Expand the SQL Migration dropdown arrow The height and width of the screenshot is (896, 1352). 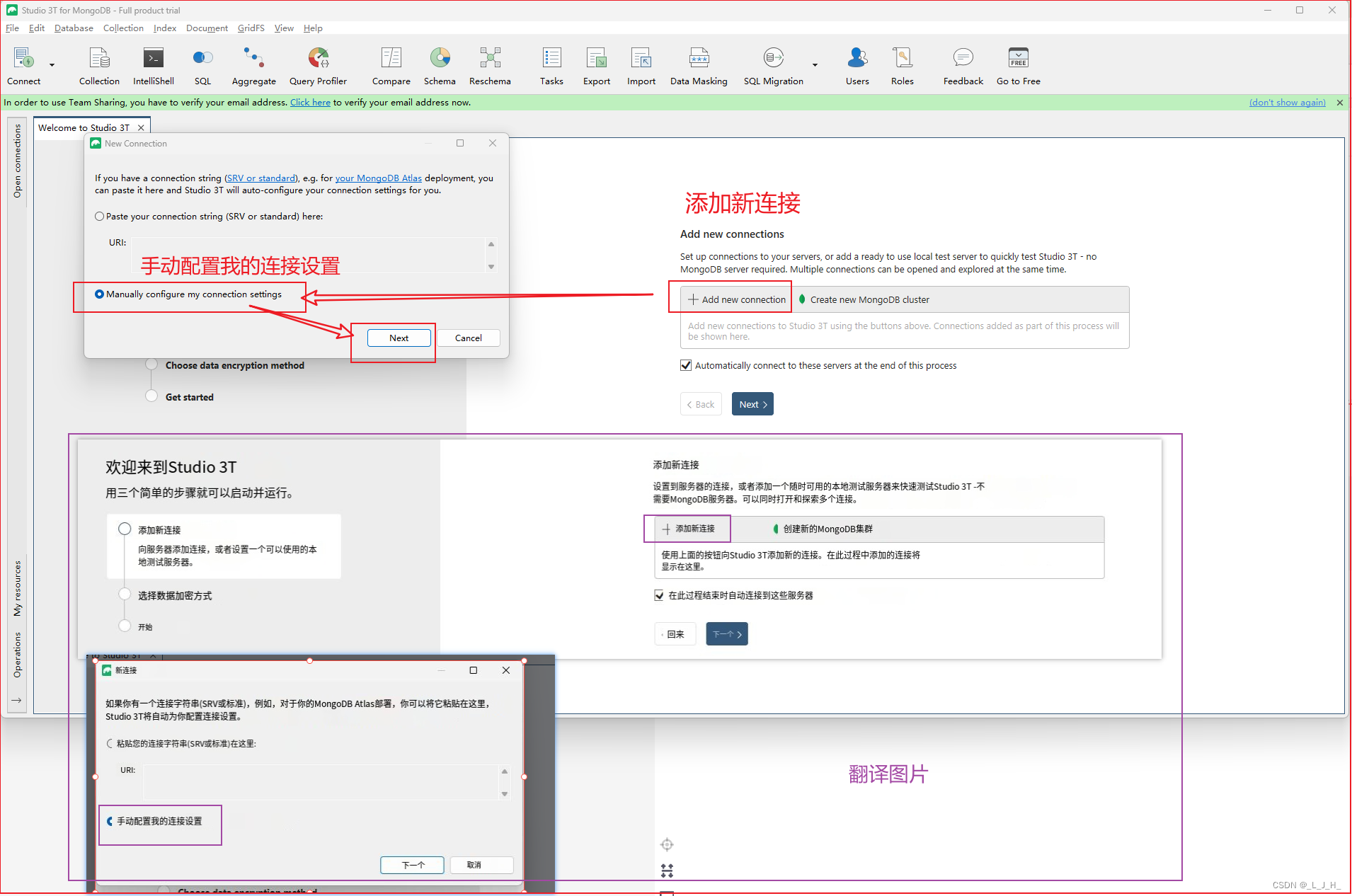[x=815, y=65]
